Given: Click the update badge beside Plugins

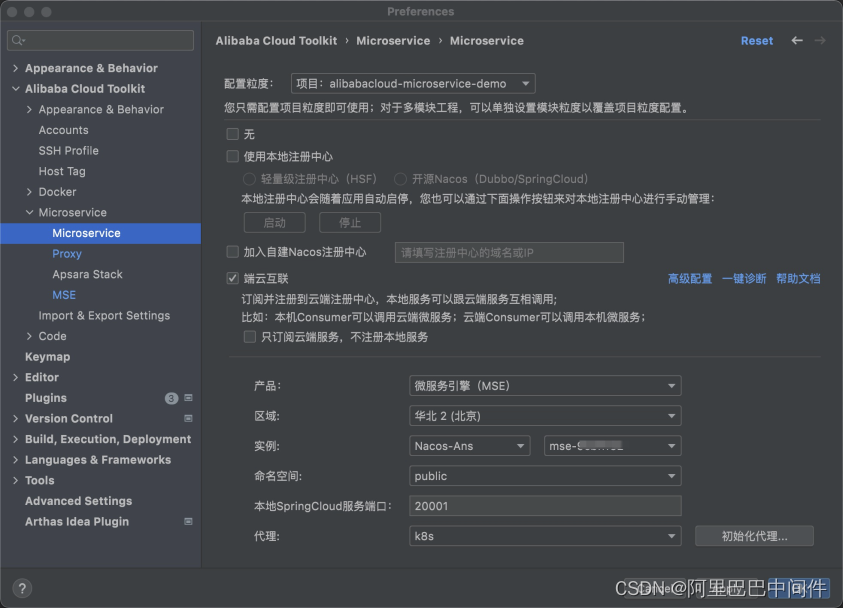Looking at the screenshot, I should (170, 397).
